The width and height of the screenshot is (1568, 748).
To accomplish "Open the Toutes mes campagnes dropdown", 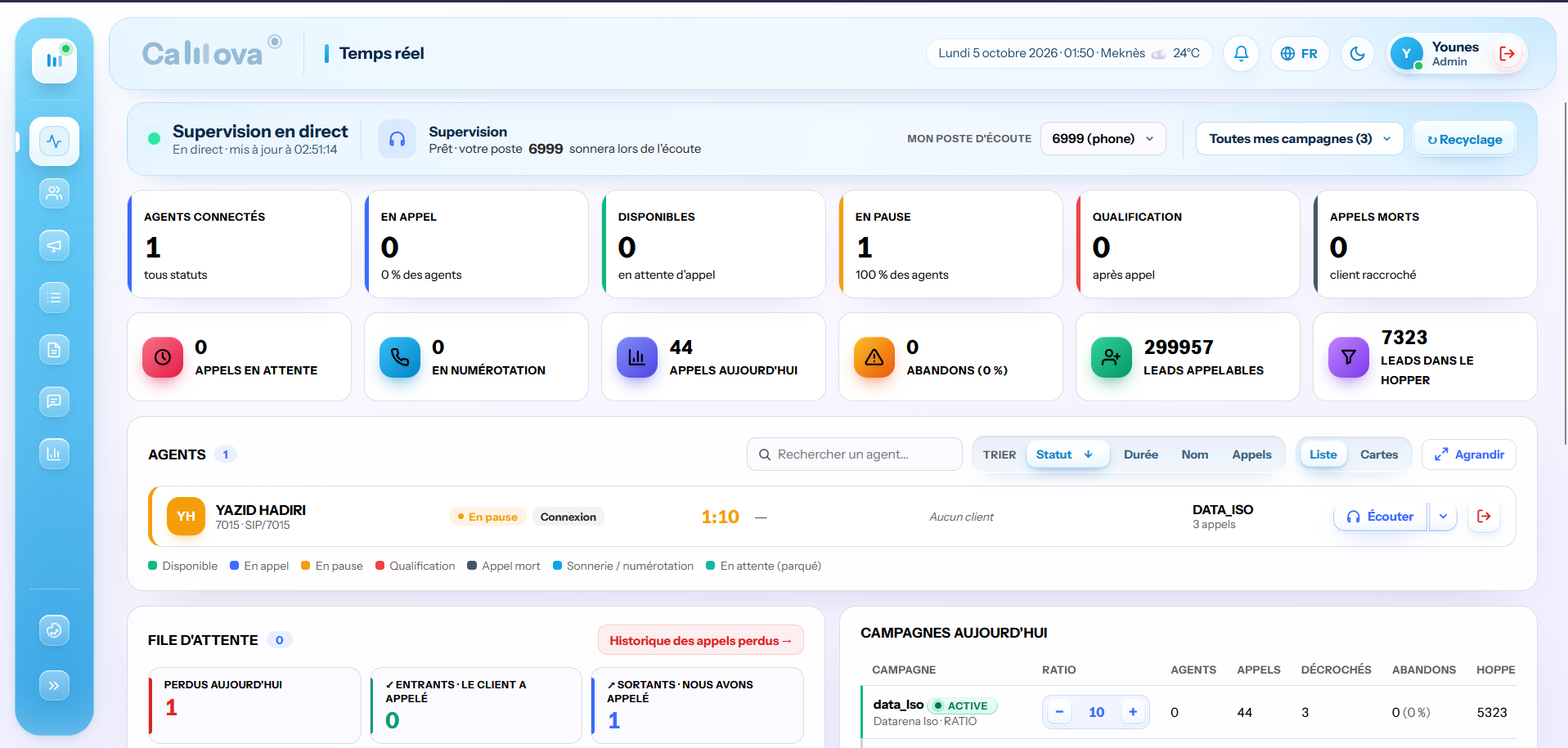I will (x=1299, y=139).
